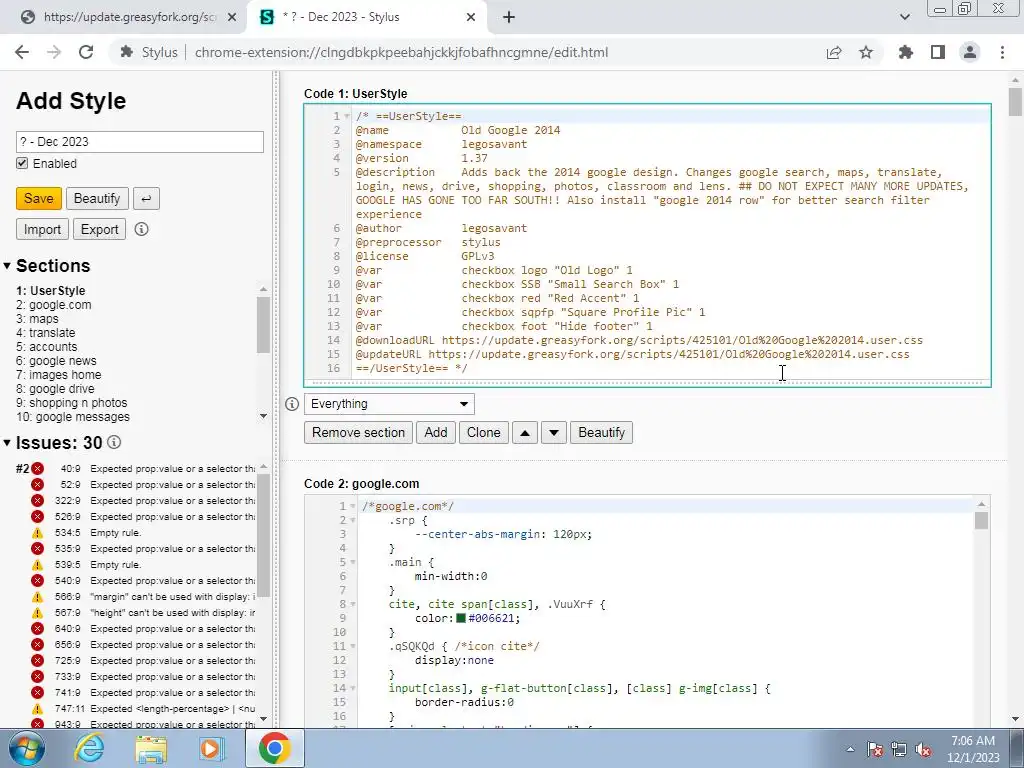Show Issues info help icon
Viewport: 1024px width, 768px height.
coord(114,442)
